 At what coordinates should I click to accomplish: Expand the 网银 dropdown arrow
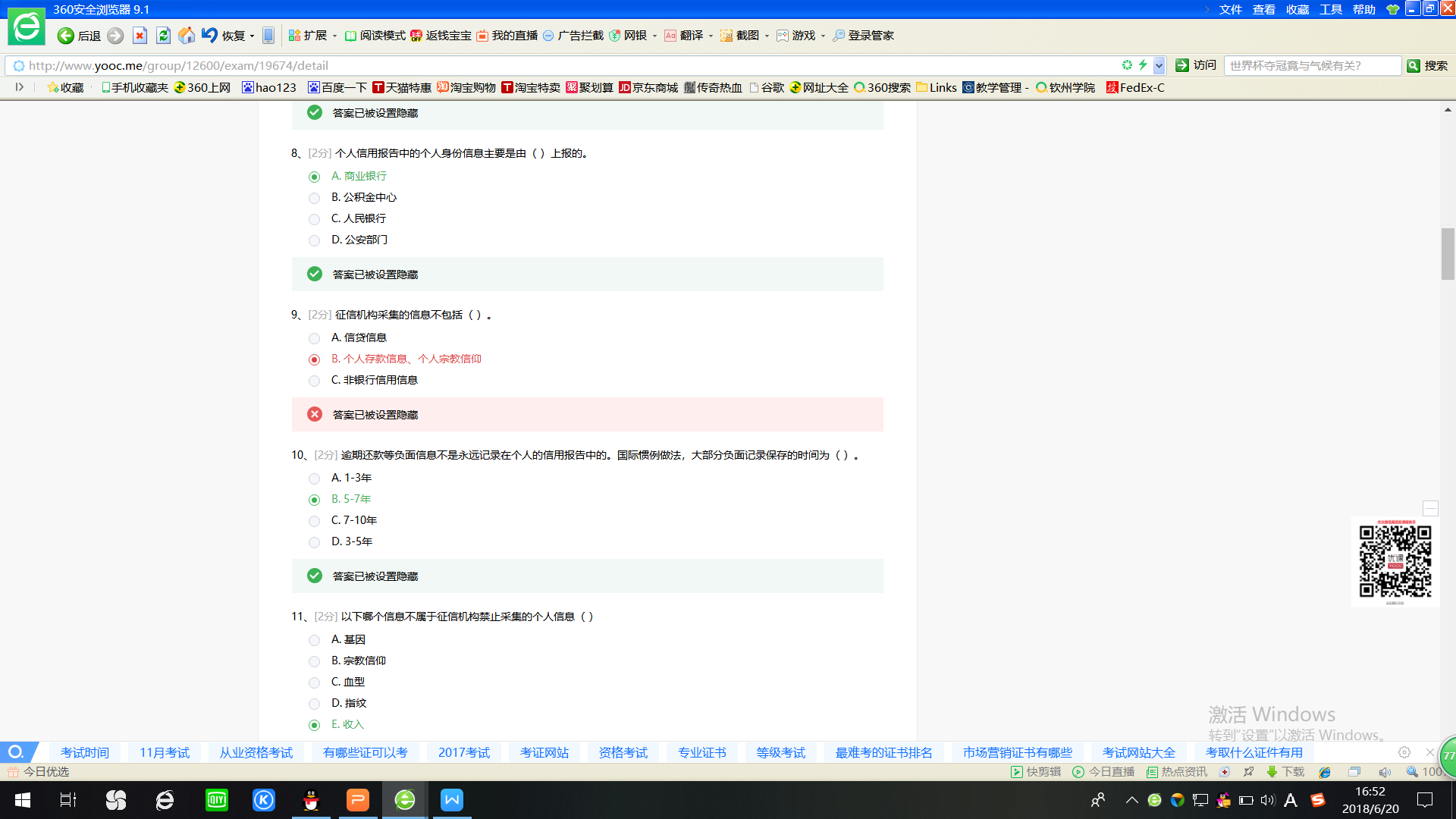[x=654, y=36]
